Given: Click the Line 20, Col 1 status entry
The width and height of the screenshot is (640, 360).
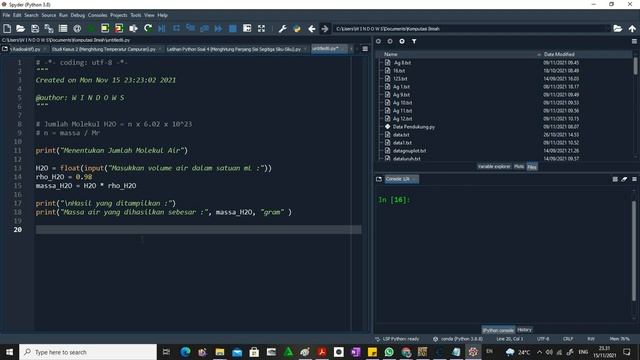Looking at the screenshot, I should tap(509, 339).
